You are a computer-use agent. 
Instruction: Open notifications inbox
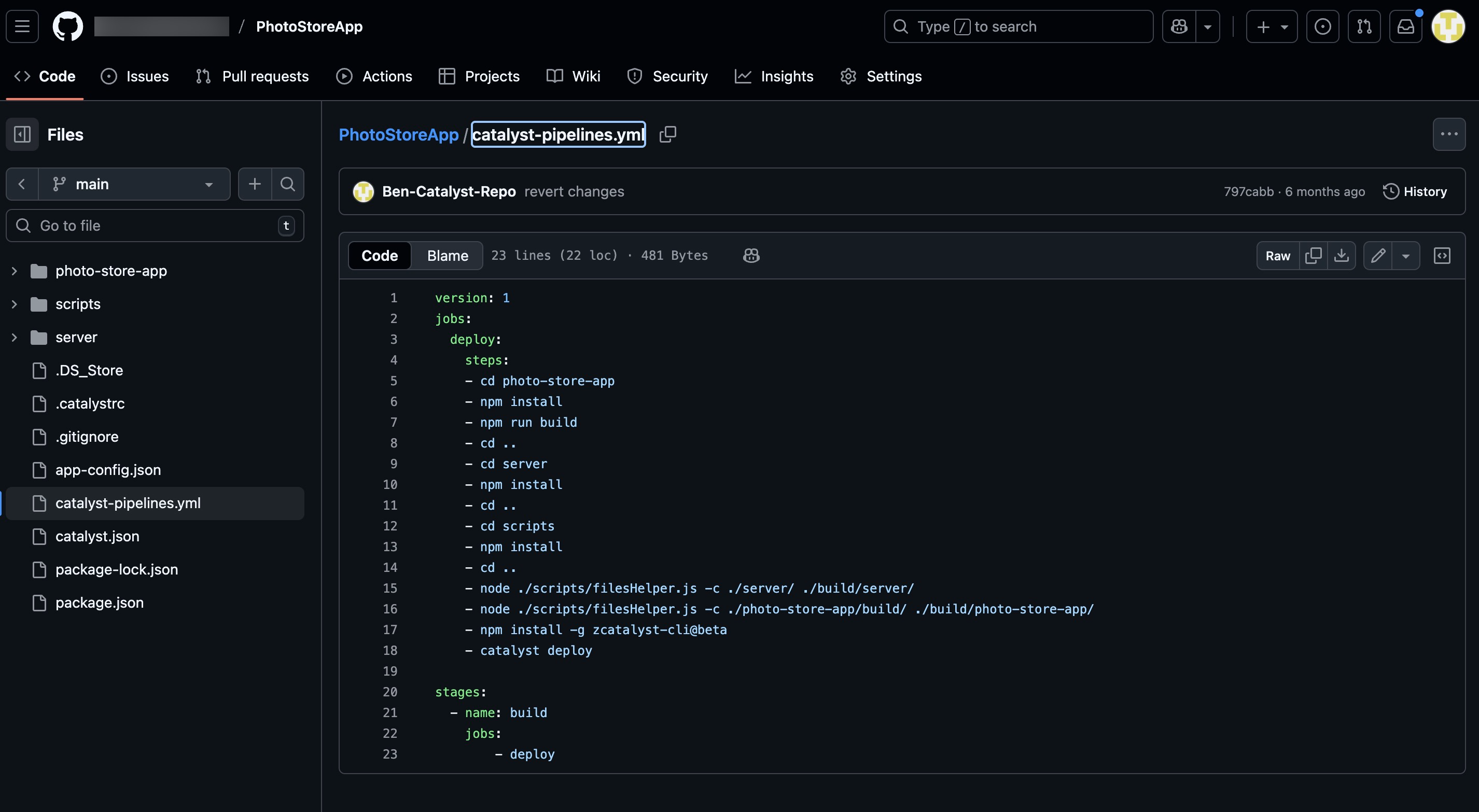1405,26
